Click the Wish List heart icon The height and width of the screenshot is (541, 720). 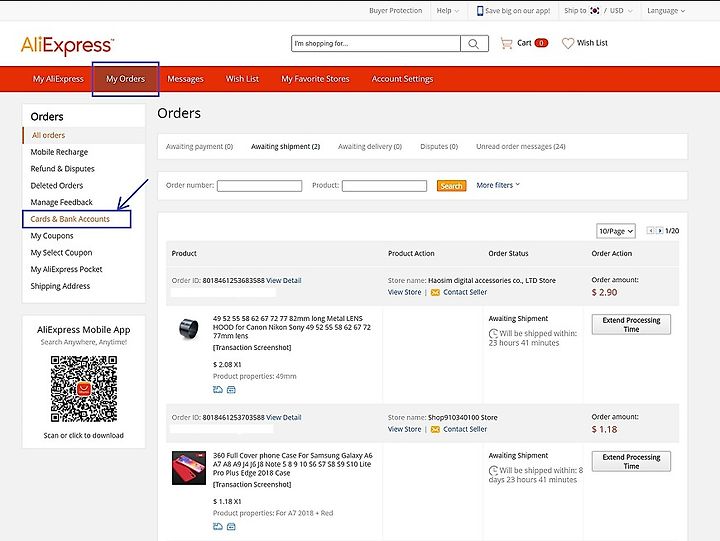[568, 43]
